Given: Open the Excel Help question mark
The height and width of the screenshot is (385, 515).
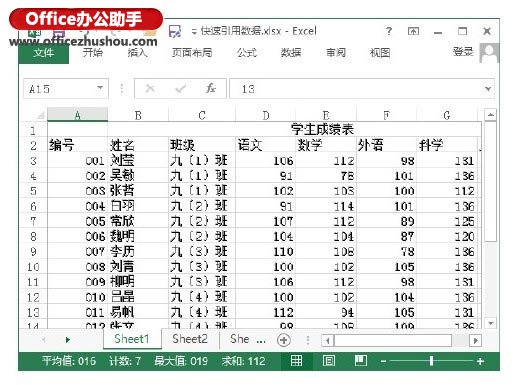Looking at the screenshot, I should tap(389, 31).
